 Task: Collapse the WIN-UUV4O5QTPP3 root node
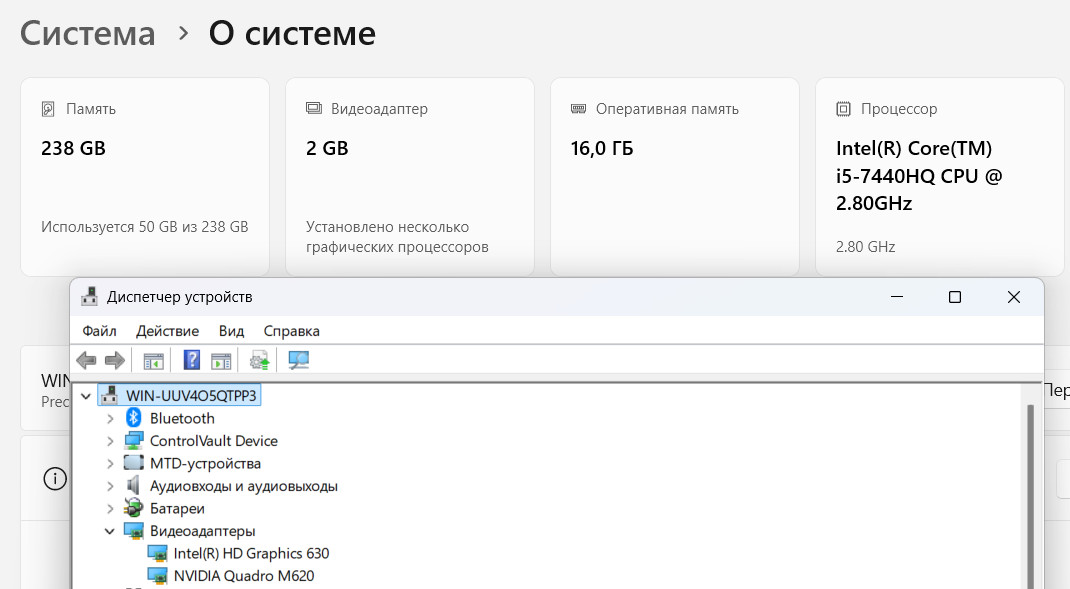pyautogui.click(x=86, y=396)
